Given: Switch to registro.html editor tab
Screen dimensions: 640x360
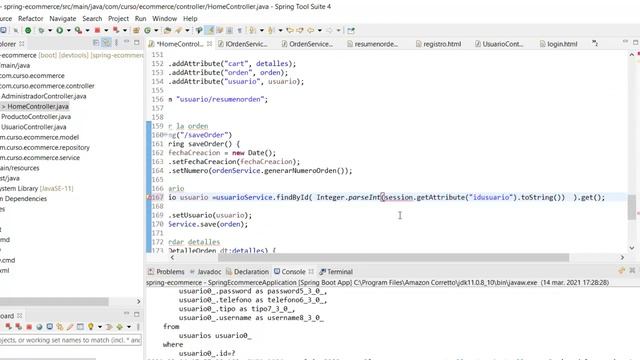Looking at the screenshot, I should [439, 44].
